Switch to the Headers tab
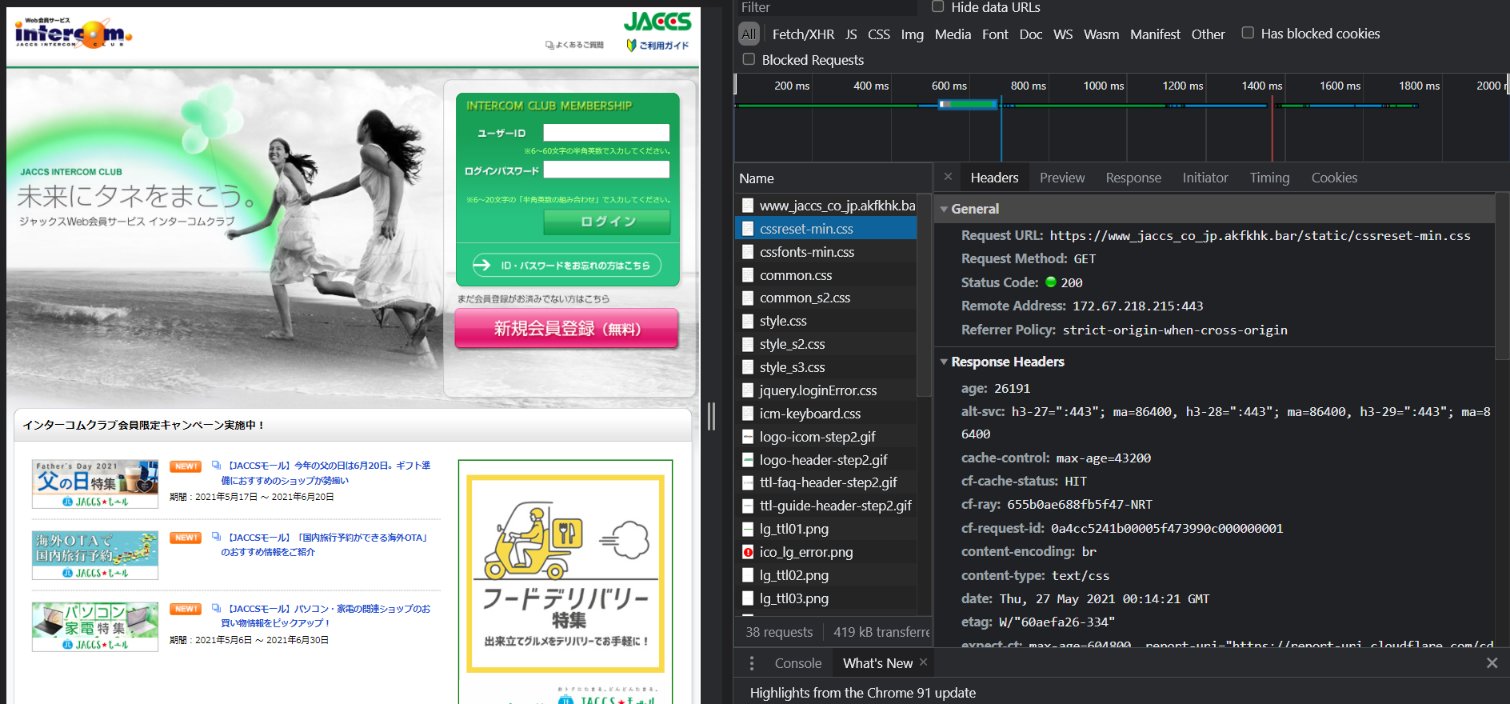This screenshot has width=1510, height=704. (994, 178)
